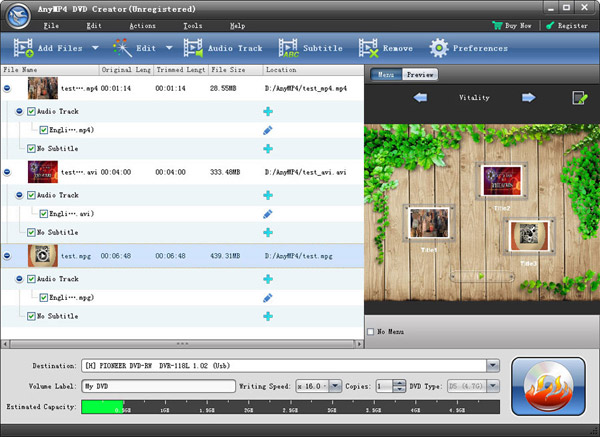Click the Buy Now link
600x437 pixels.
pyautogui.click(x=517, y=24)
